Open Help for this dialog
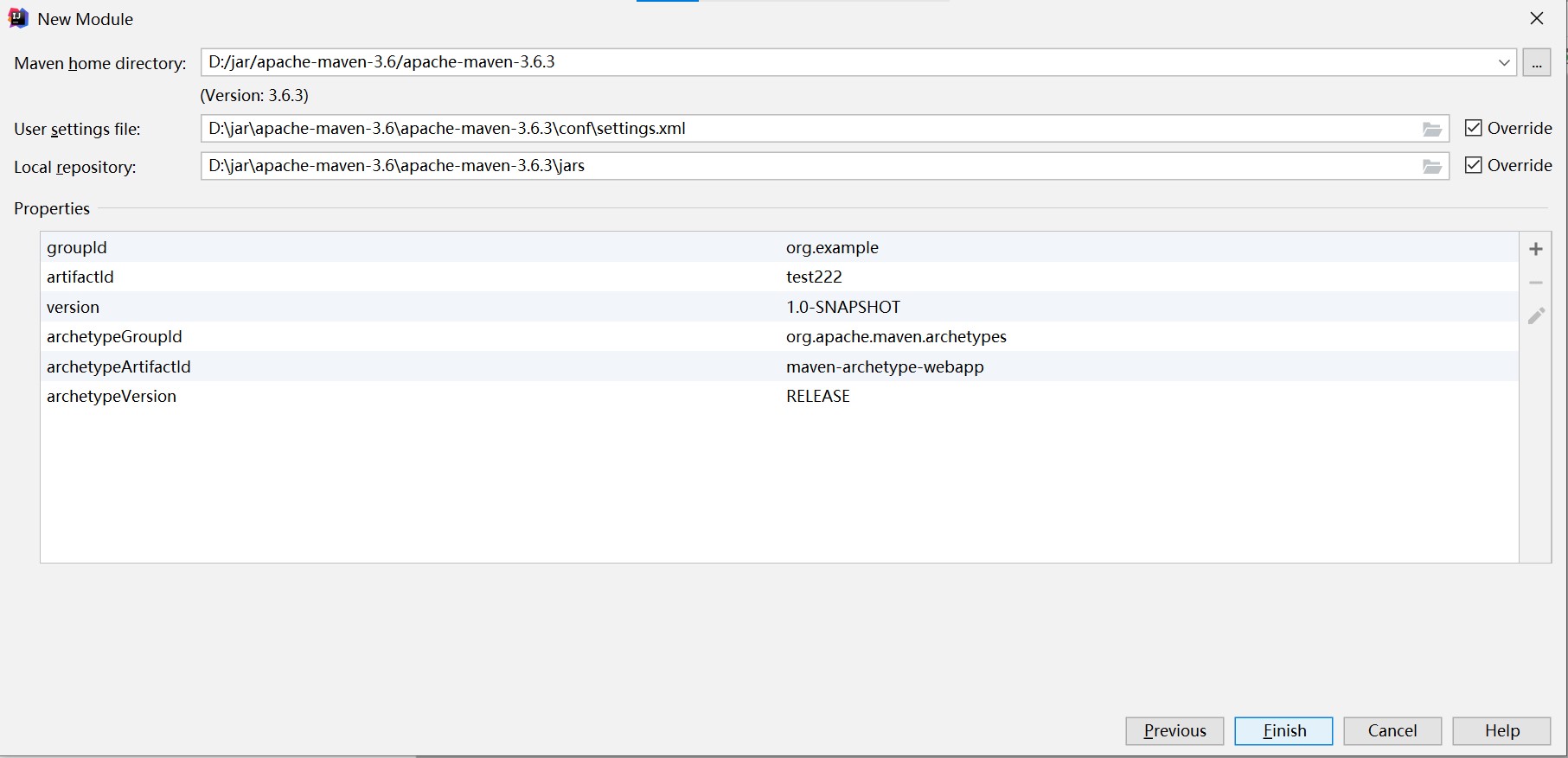 click(1501, 730)
